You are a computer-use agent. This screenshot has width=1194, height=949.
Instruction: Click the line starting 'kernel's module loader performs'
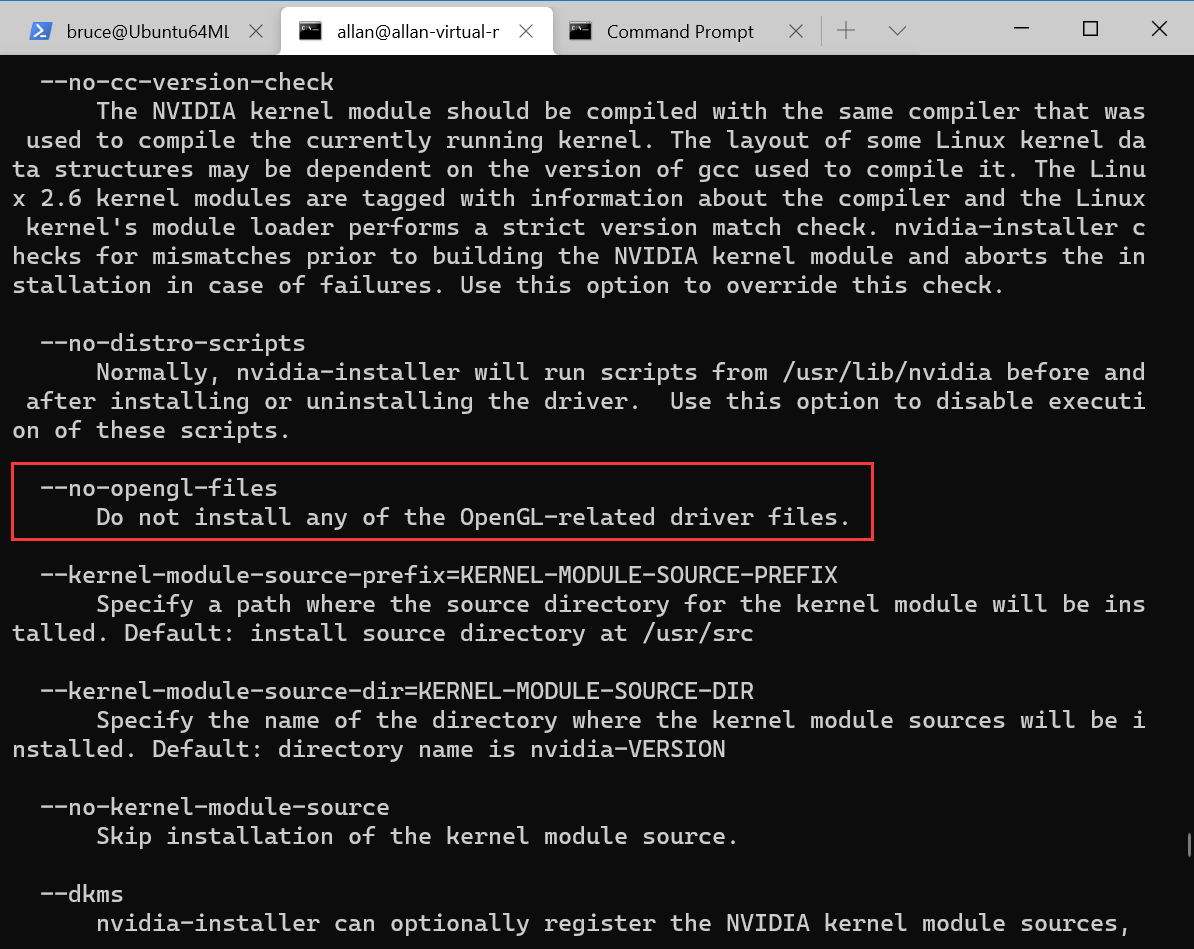point(586,227)
